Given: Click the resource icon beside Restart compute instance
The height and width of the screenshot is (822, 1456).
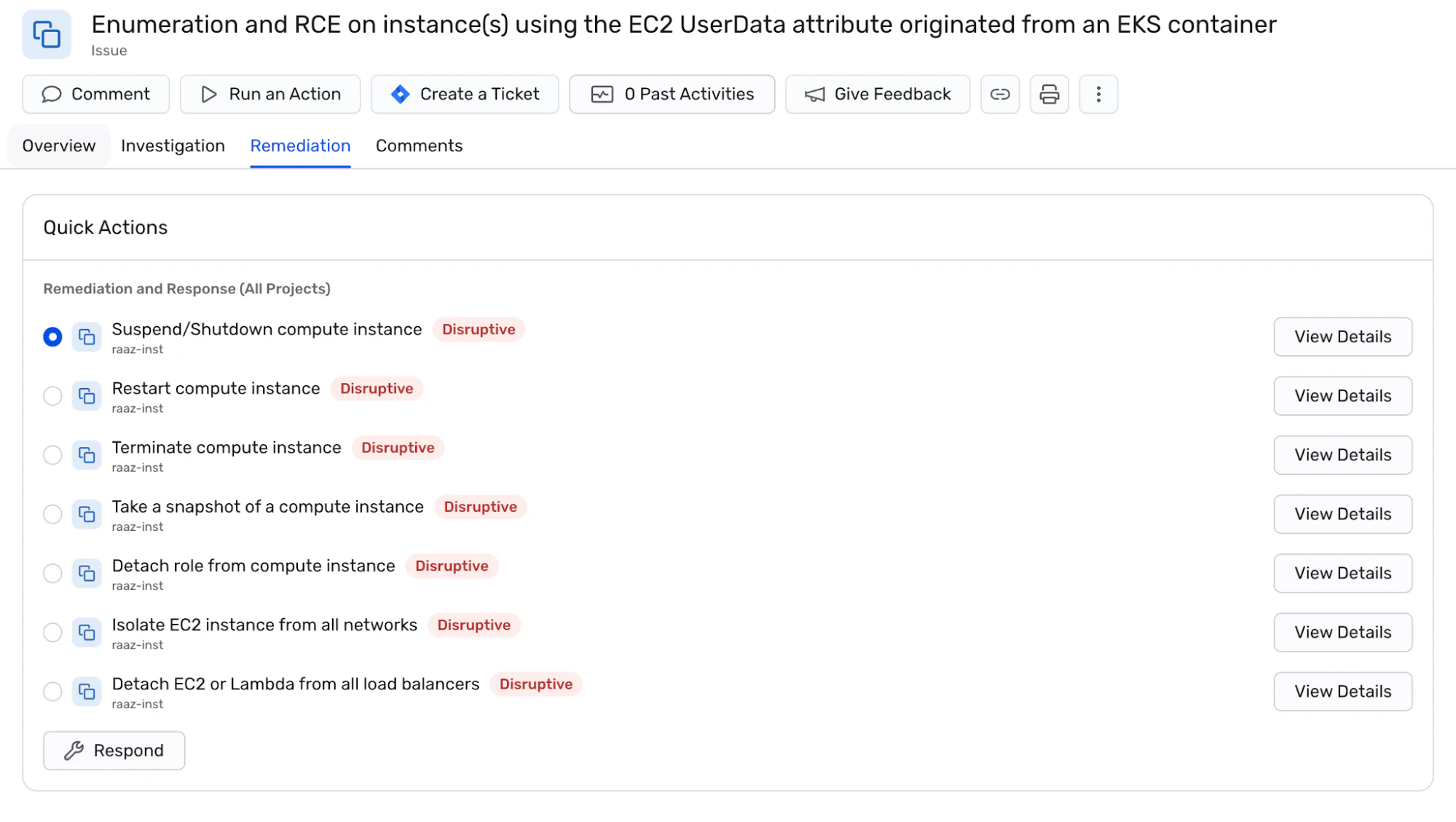Looking at the screenshot, I should pos(87,396).
